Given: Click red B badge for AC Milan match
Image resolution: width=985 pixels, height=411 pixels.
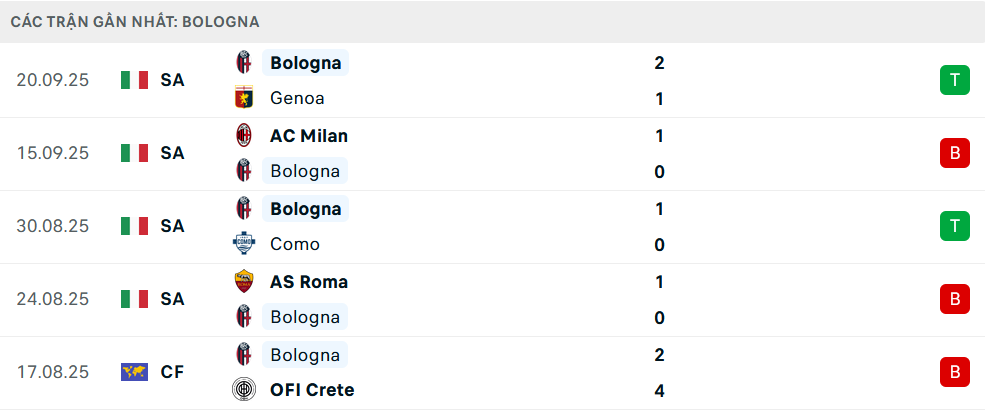Looking at the screenshot, I should pos(954,153).
